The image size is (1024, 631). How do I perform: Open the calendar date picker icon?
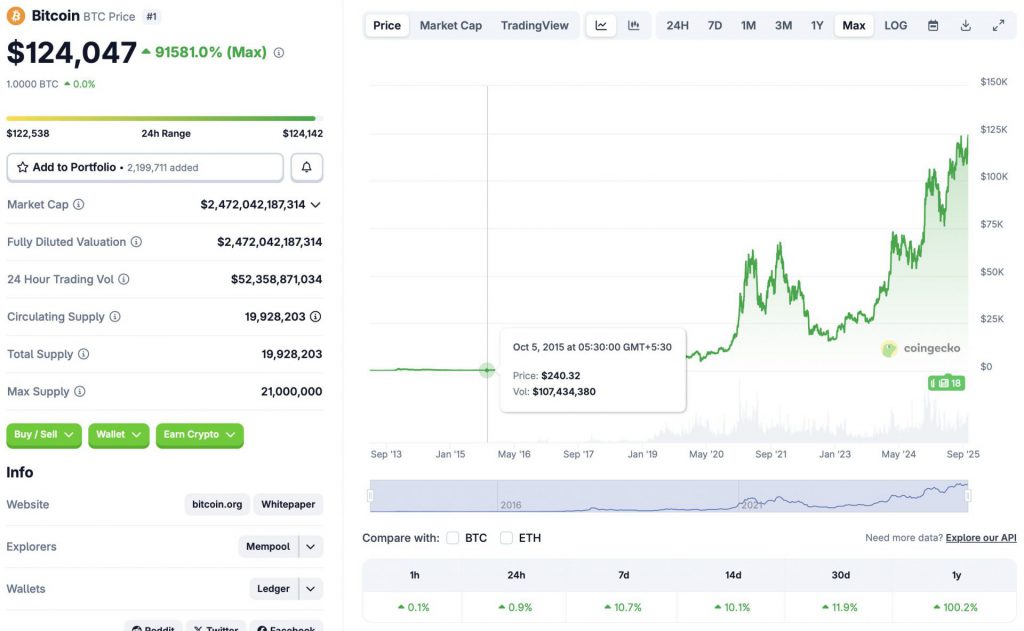933,25
